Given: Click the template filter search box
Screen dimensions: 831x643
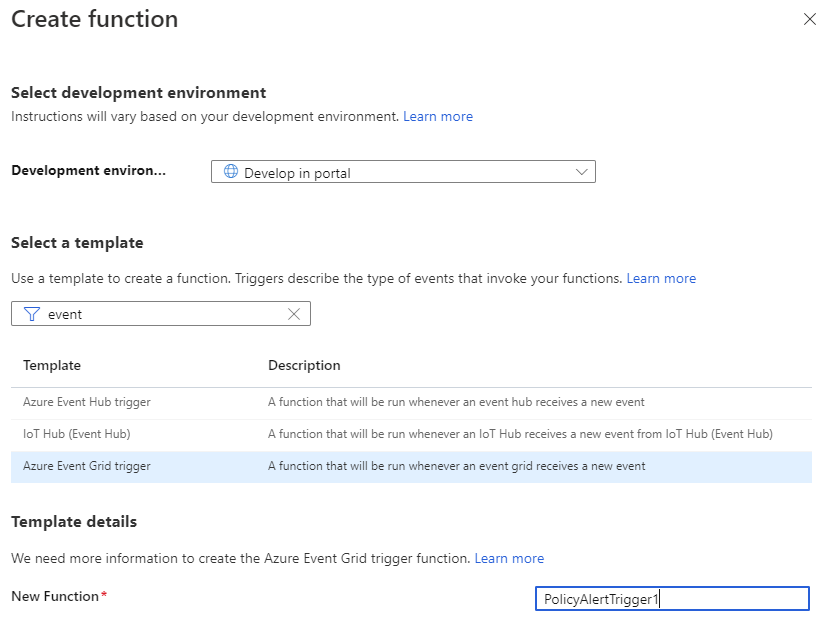Looking at the screenshot, I should click(161, 314).
